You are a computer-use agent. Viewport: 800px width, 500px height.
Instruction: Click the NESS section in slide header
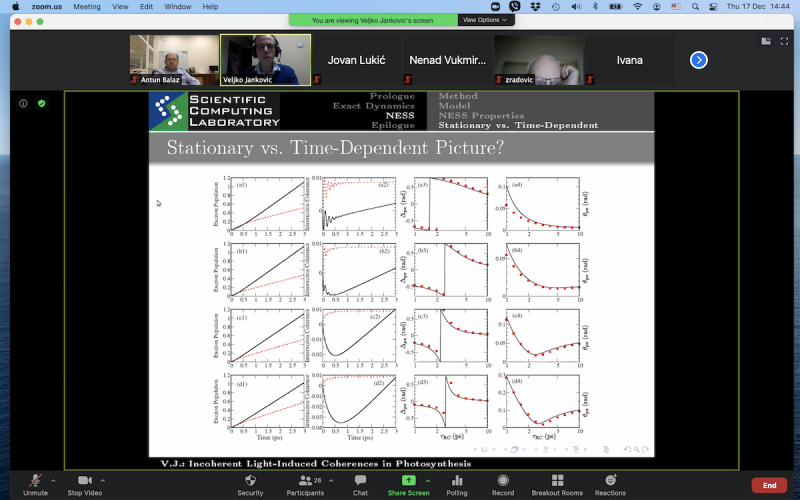point(400,116)
